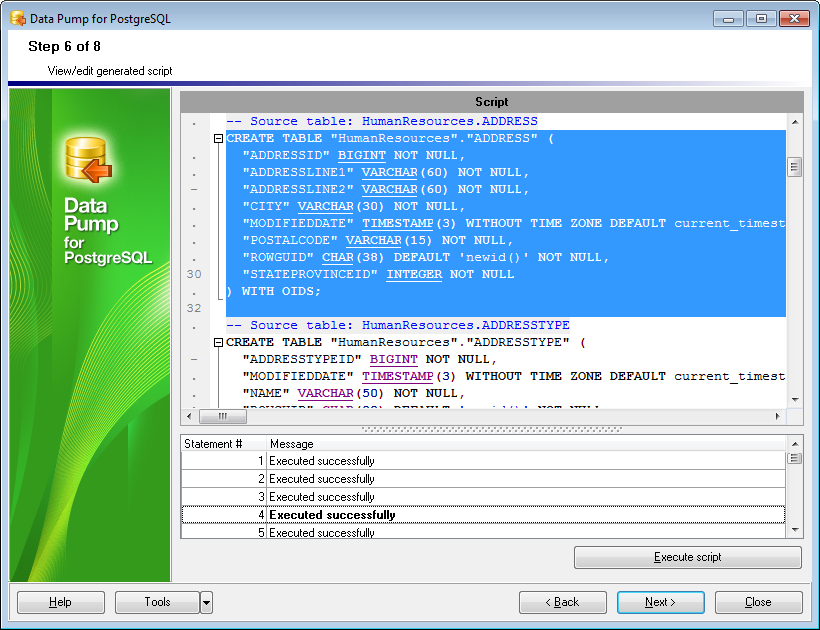Click the messages list scroll up arrow
820x630 pixels.
(794, 444)
